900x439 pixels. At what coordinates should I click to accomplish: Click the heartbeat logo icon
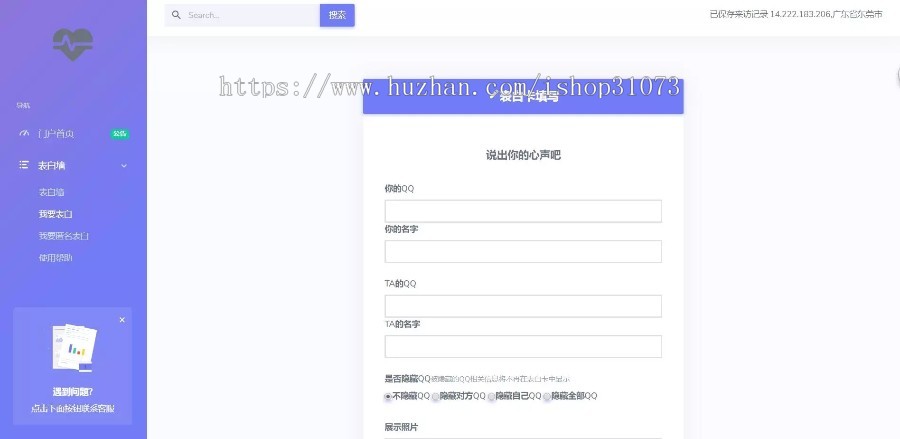pyautogui.click(x=73, y=44)
